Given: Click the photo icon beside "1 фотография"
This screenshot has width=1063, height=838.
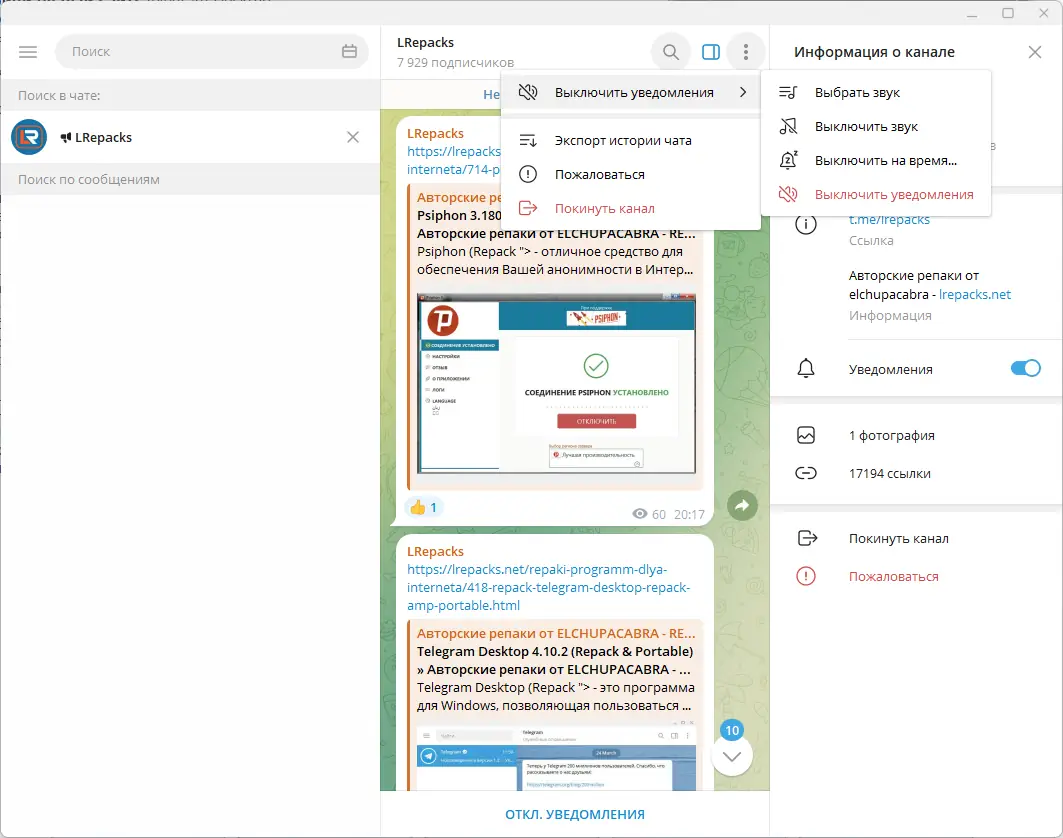Looking at the screenshot, I should [x=807, y=435].
